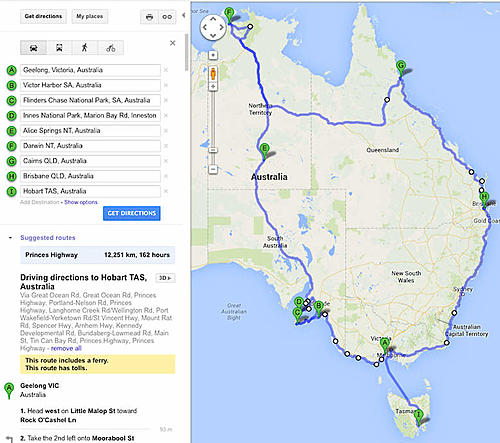Click map pin H at Brisbane
Image resolution: width=500 pixels, height=443 pixels.
point(484,199)
